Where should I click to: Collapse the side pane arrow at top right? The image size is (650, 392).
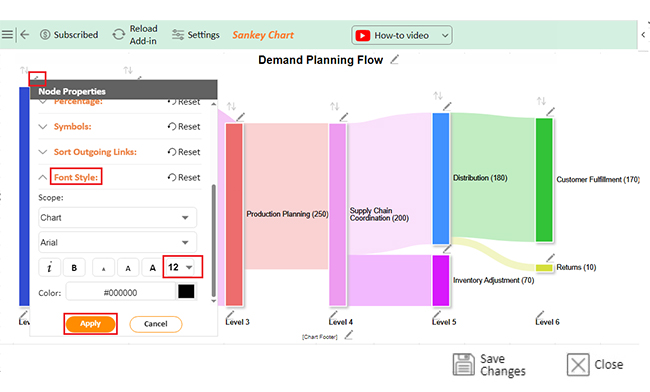click(643, 35)
